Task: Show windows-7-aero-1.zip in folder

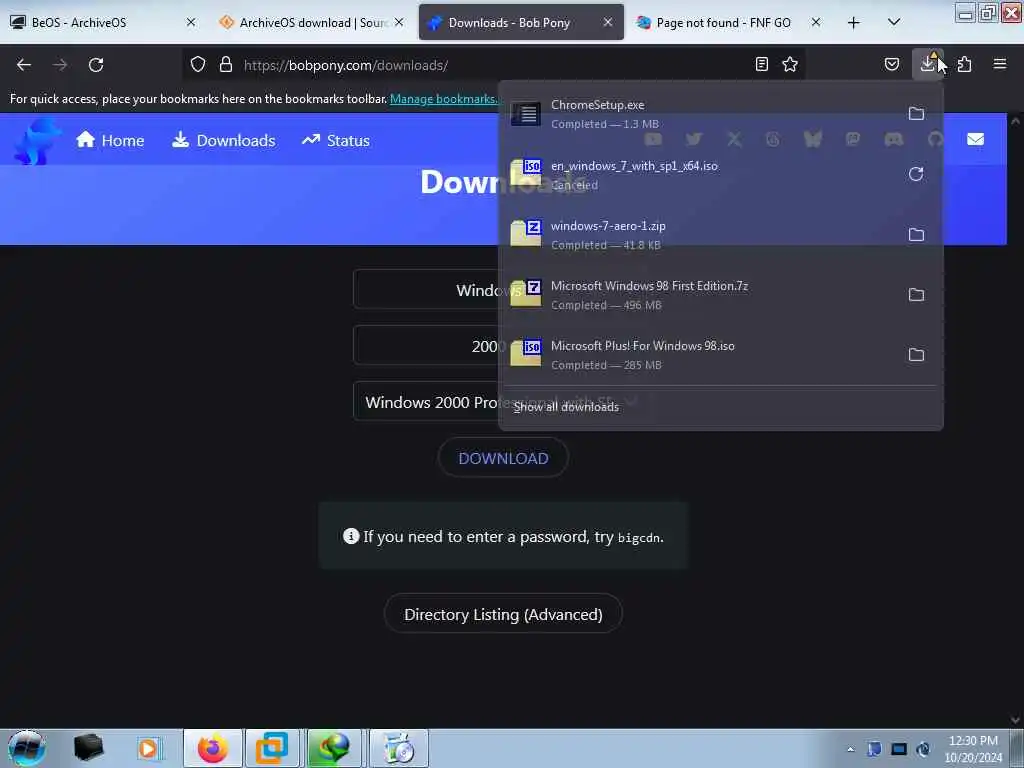Action: point(916,234)
